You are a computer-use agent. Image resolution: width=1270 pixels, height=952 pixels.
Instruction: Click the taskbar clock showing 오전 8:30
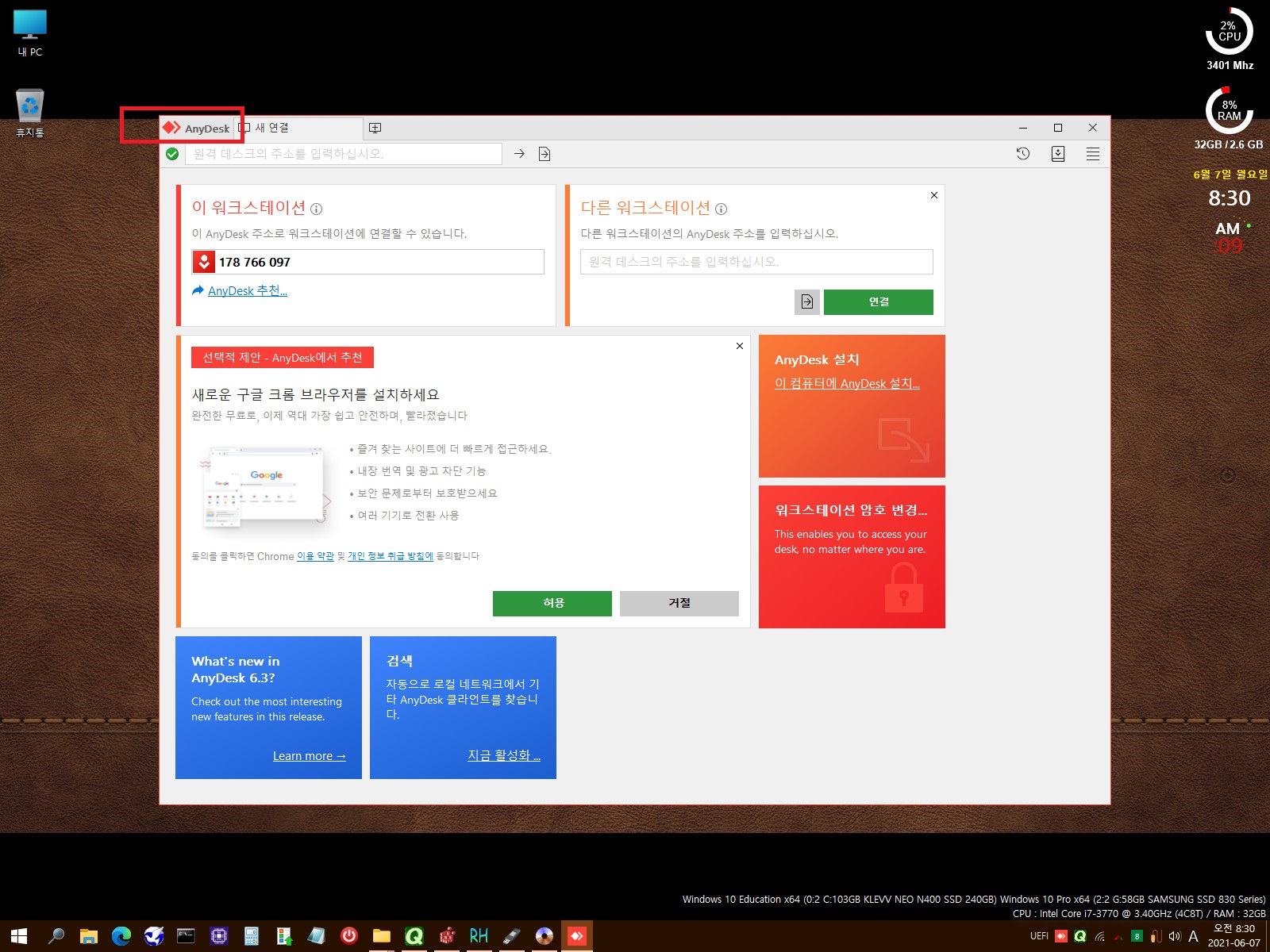[1234, 936]
